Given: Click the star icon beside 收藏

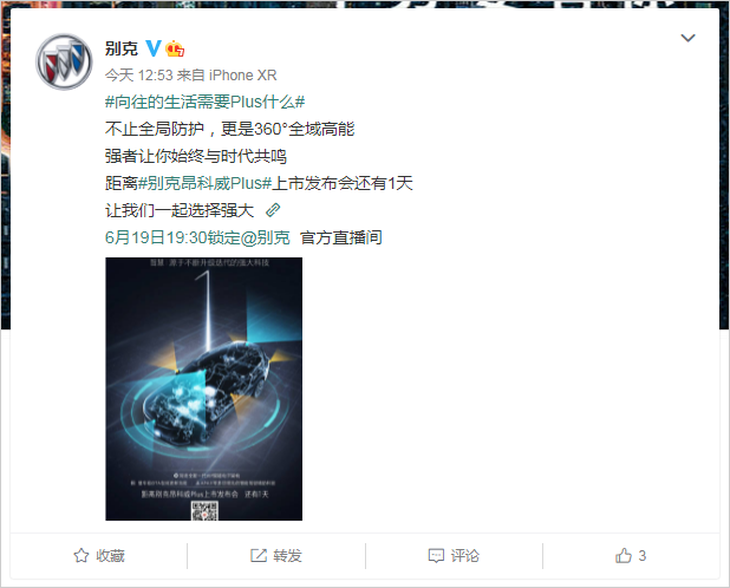Looking at the screenshot, I should (x=81, y=555).
